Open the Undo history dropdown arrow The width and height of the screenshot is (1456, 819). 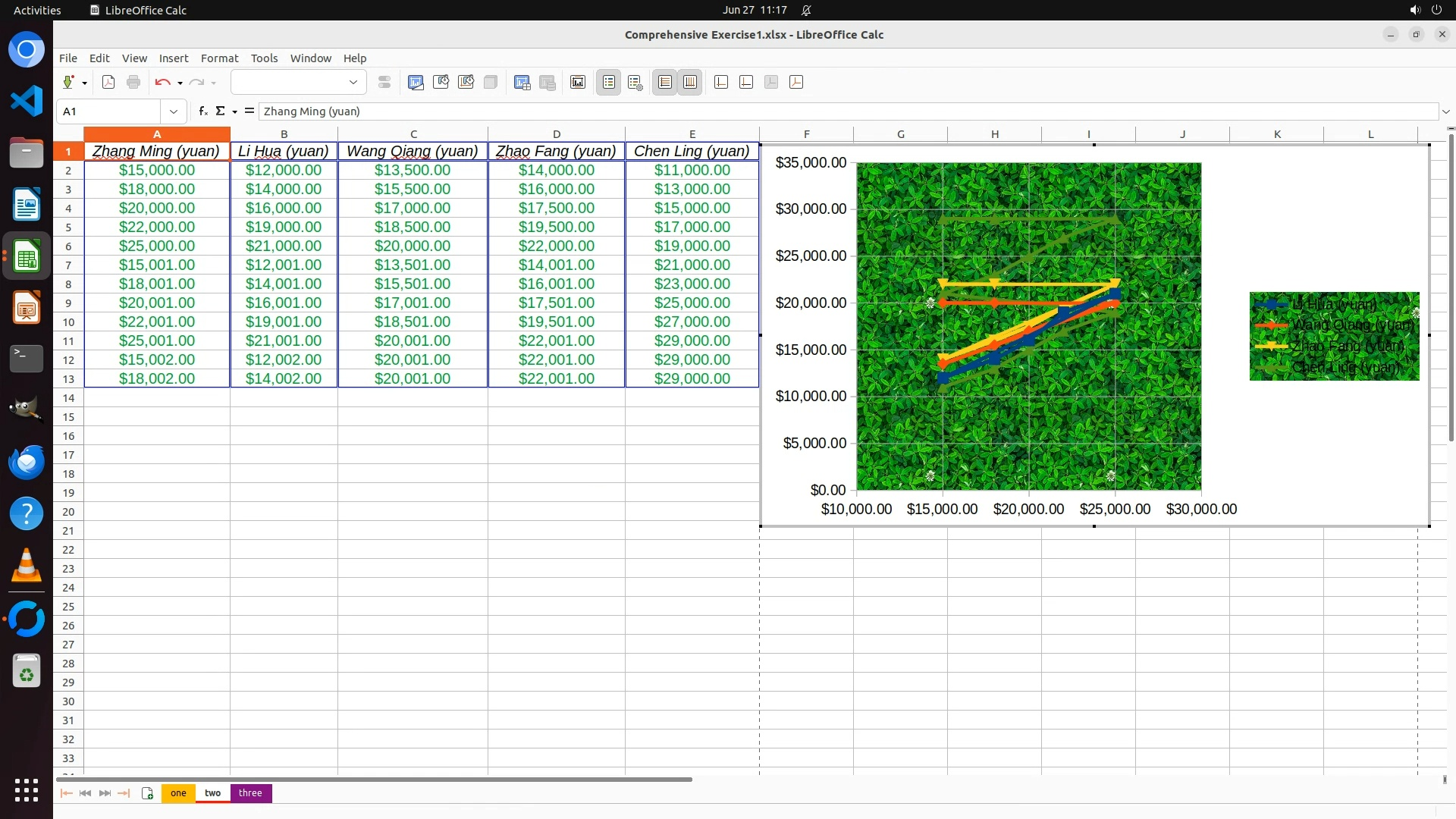[x=180, y=83]
